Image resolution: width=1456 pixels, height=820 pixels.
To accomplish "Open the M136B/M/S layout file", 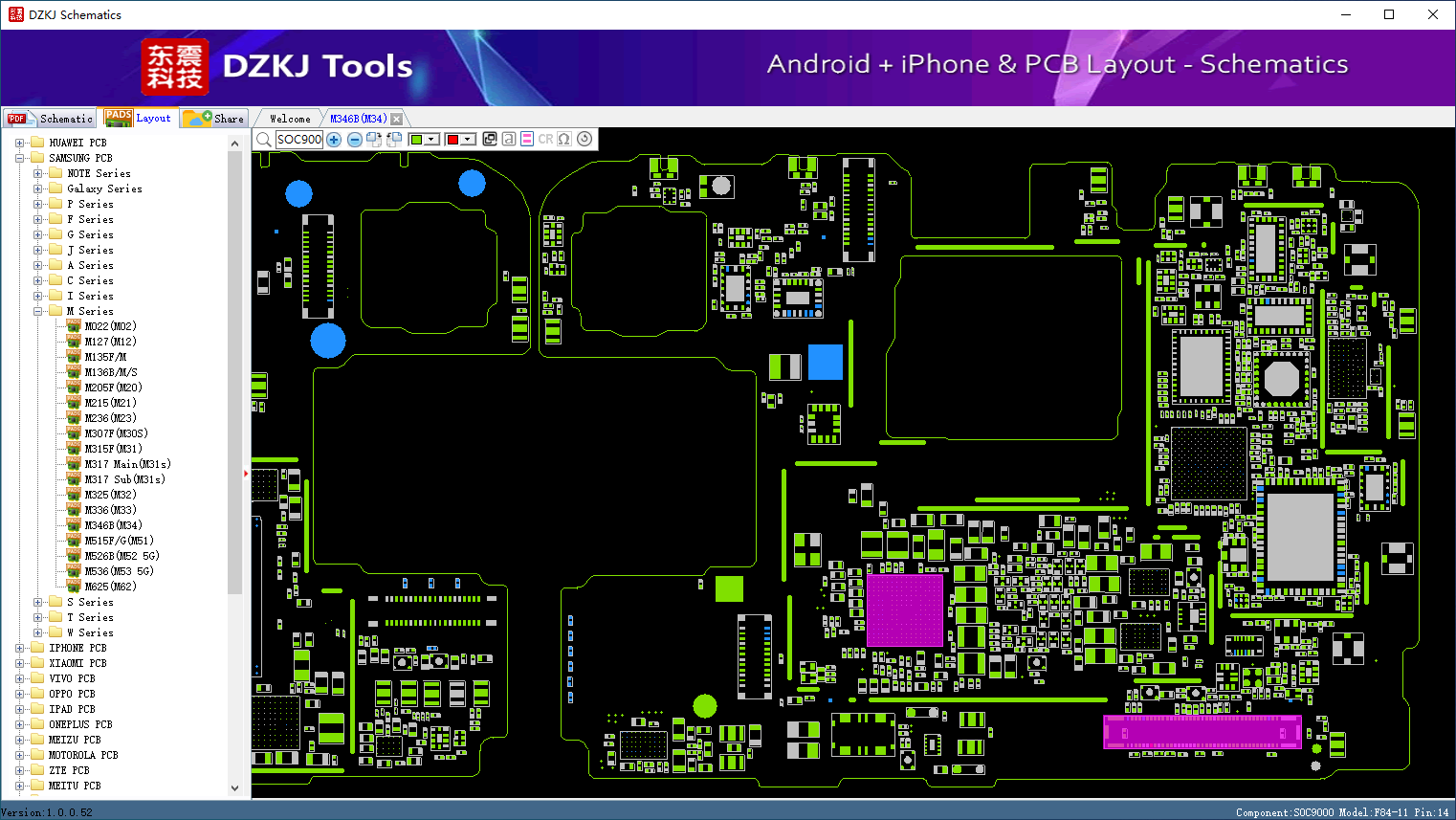I will pos(111,372).
